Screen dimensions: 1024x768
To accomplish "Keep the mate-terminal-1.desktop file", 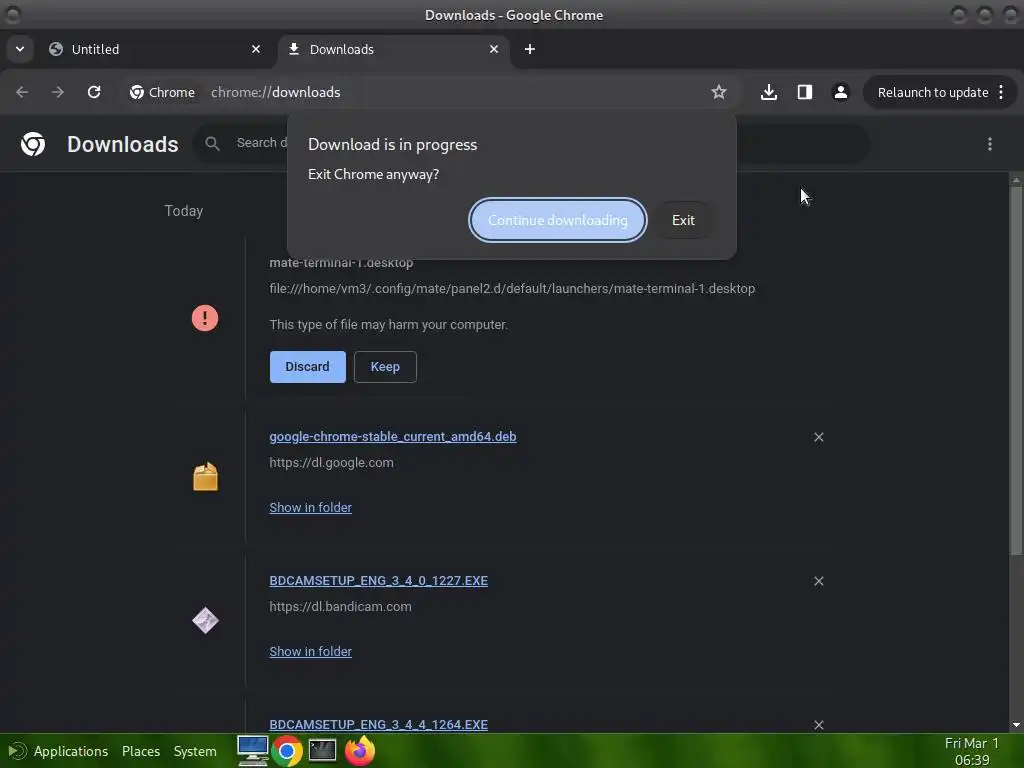I will pyautogui.click(x=385, y=366).
